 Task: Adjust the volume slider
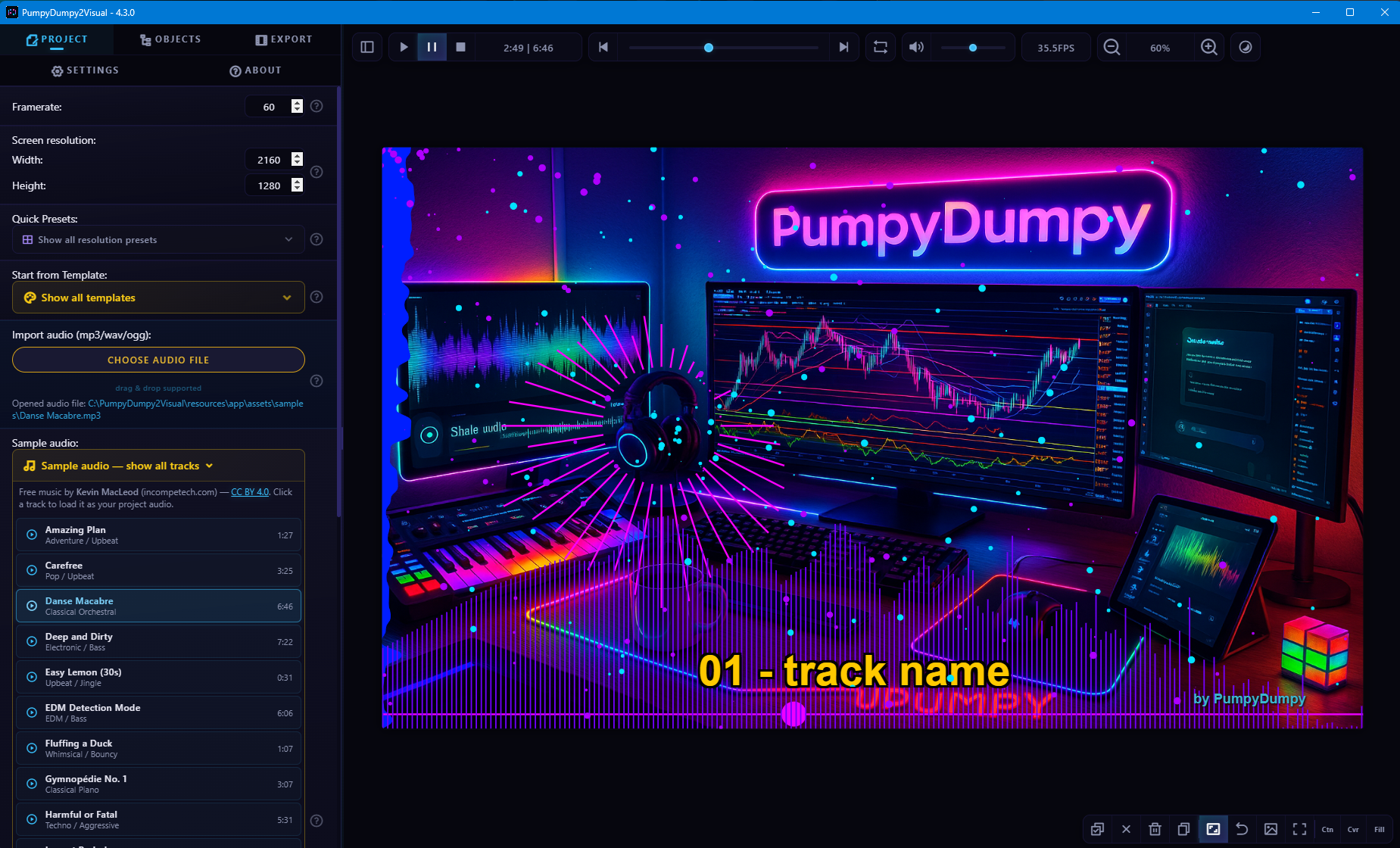(973, 47)
